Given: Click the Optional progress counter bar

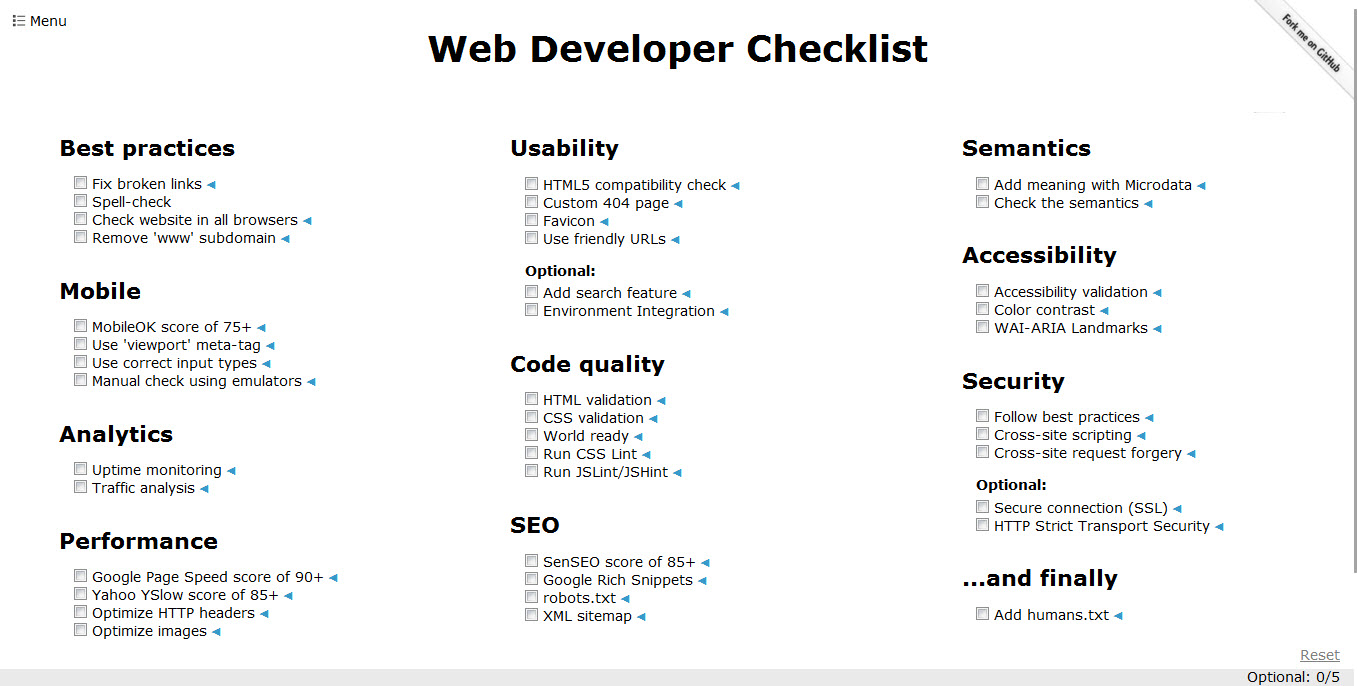Looking at the screenshot, I should 1292,677.
